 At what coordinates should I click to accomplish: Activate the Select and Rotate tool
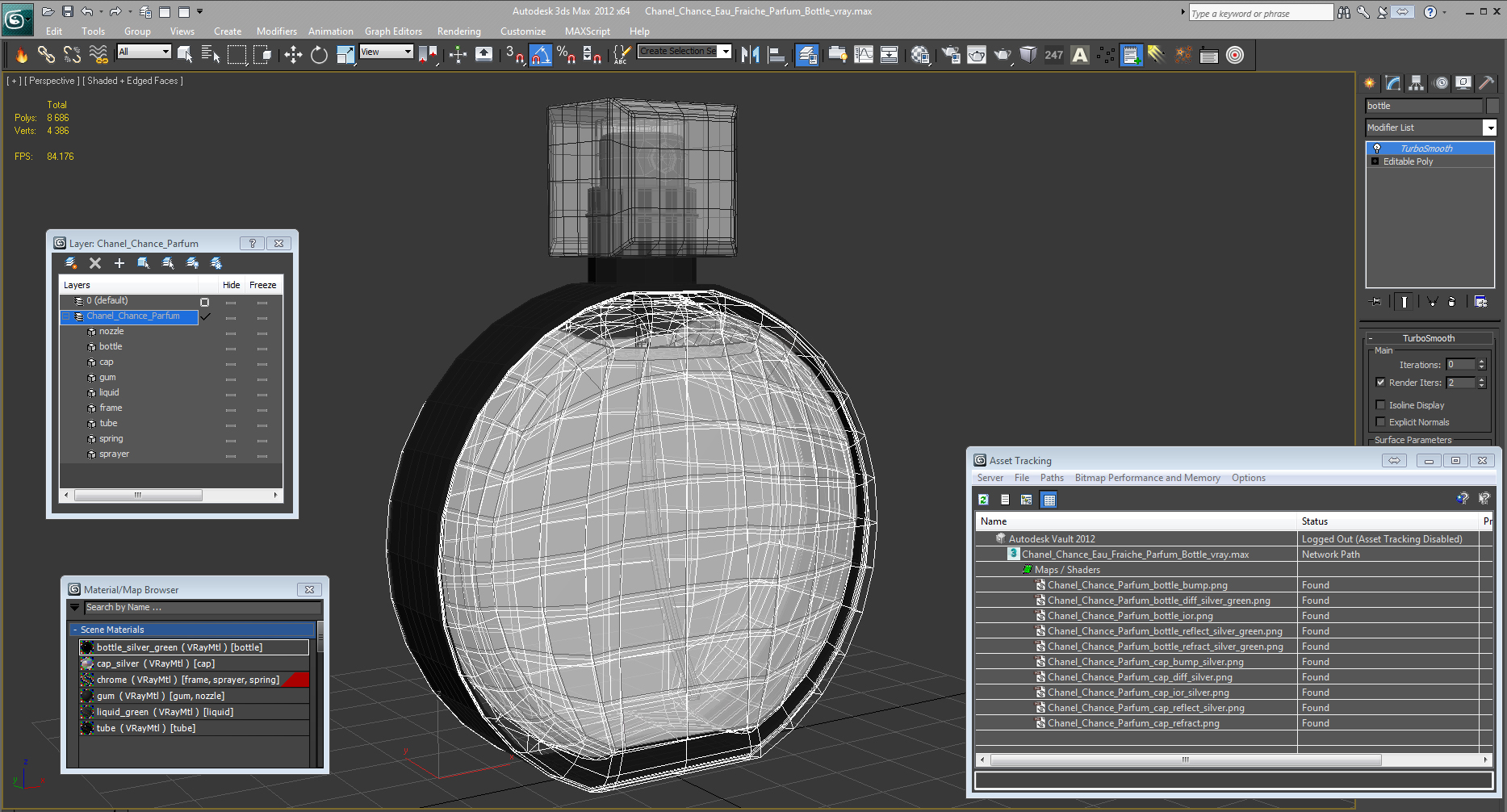[x=319, y=55]
